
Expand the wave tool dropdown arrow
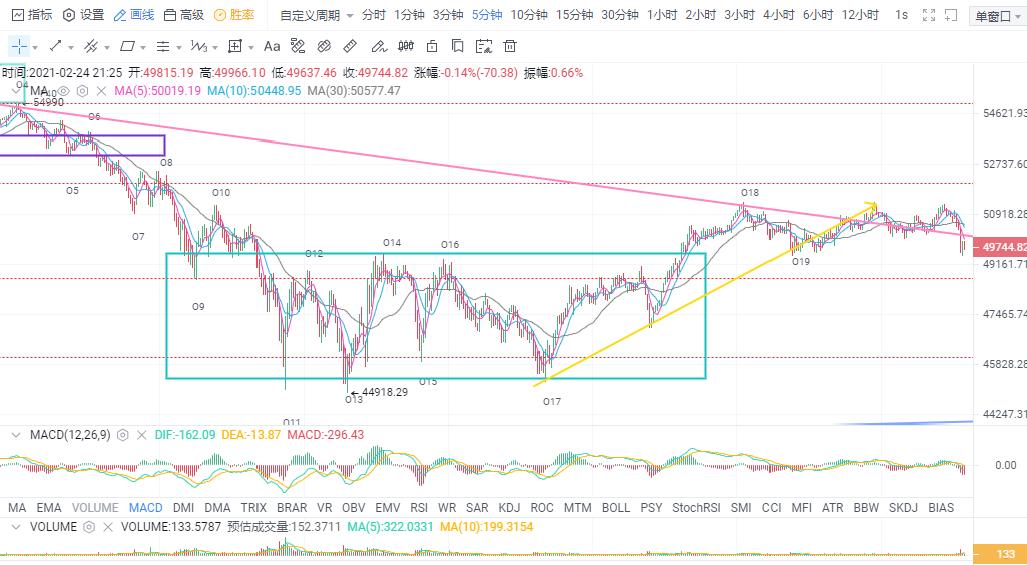click(x=215, y=47)
